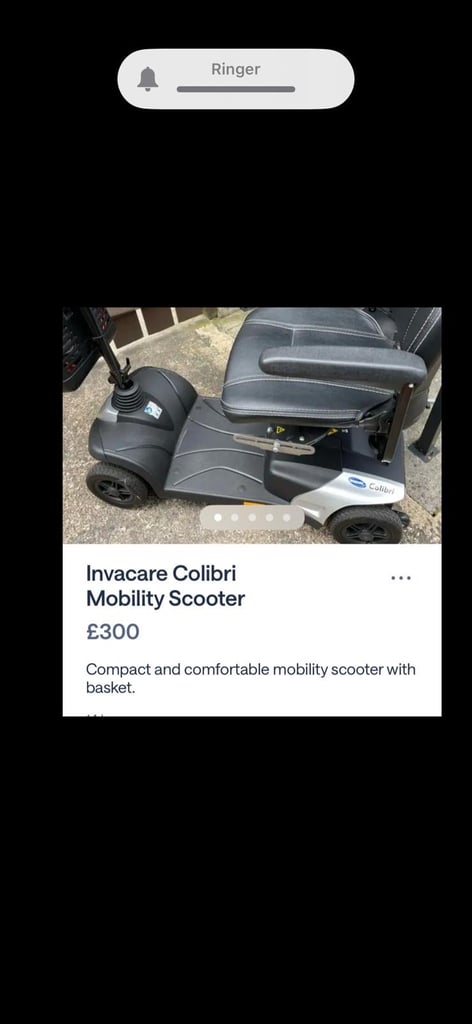This screenshot has height=1024, width=472.
Task: Tap the blue sticker on the tiller base
Action: tap(153, 409)
